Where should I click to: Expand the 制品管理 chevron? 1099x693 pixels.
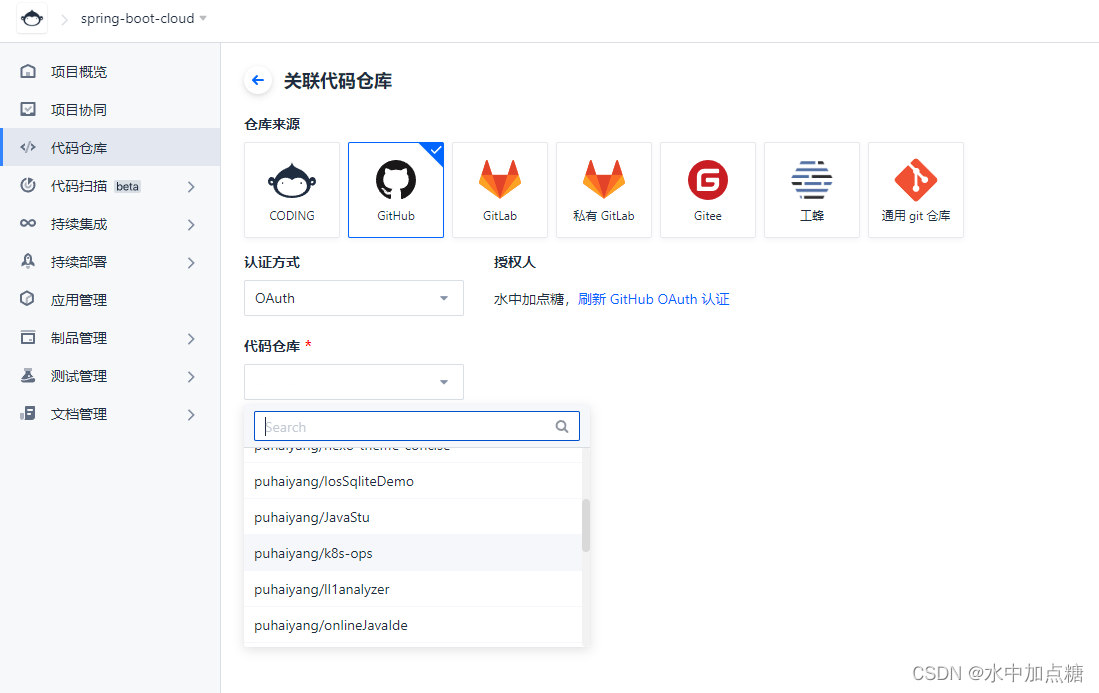pos(191,338)
